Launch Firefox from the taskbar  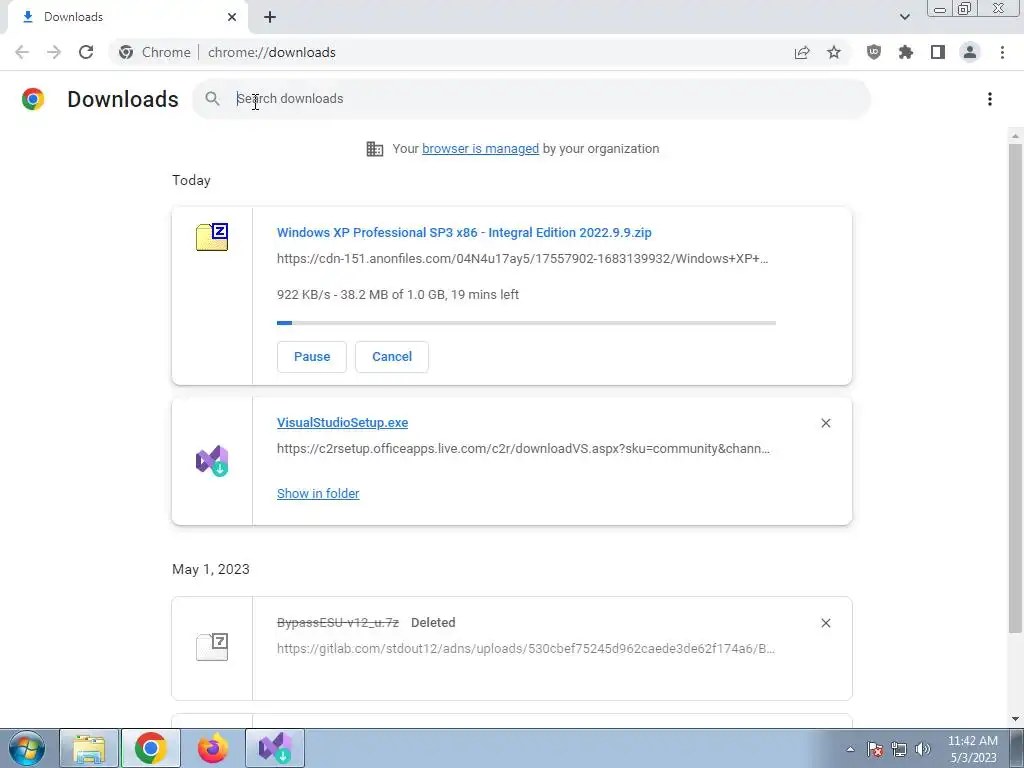pyautogui.click(x=213, y=748)
